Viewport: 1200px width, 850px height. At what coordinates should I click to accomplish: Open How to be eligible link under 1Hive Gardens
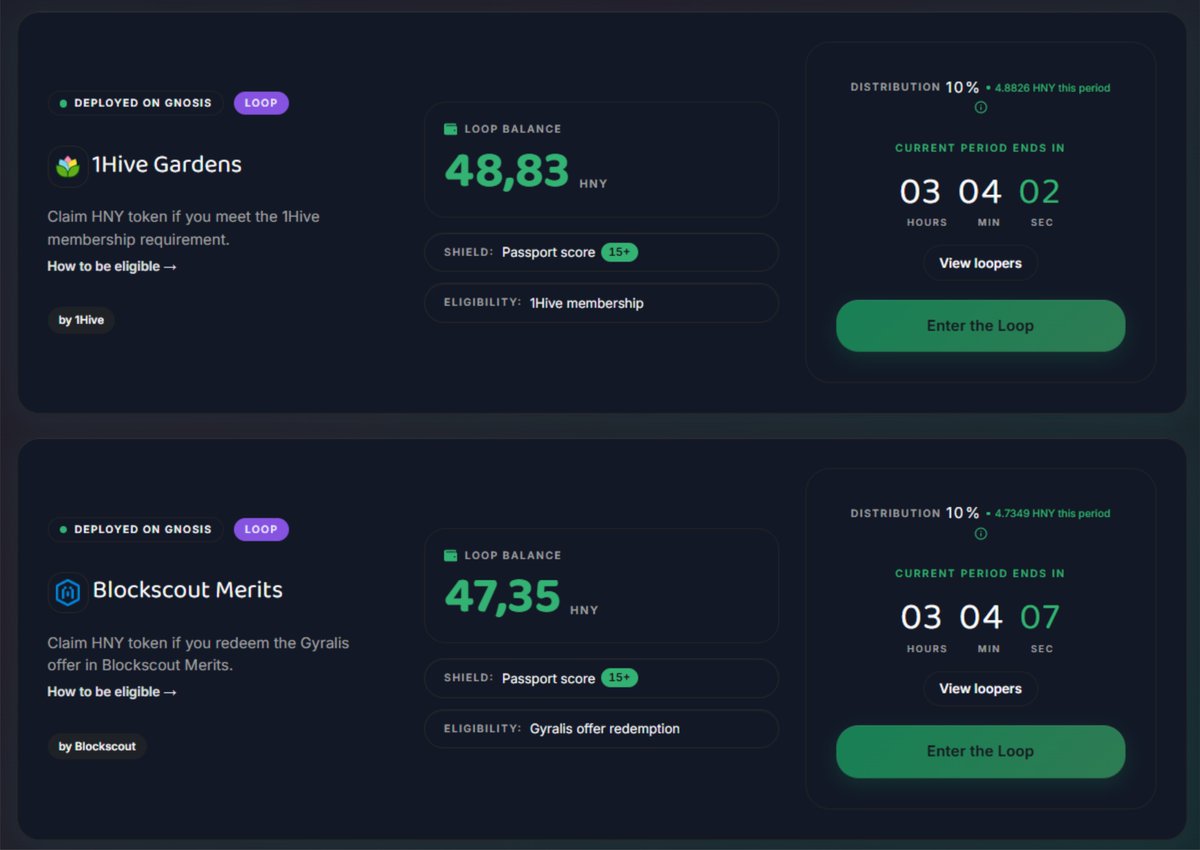coord(112,266)
